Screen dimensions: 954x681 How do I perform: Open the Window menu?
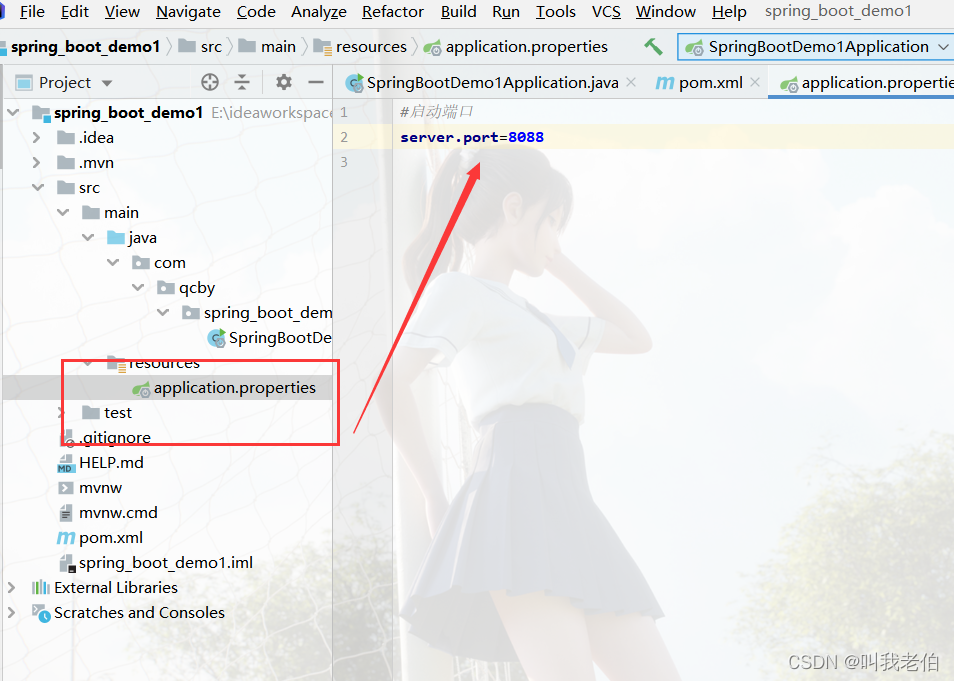666,12
